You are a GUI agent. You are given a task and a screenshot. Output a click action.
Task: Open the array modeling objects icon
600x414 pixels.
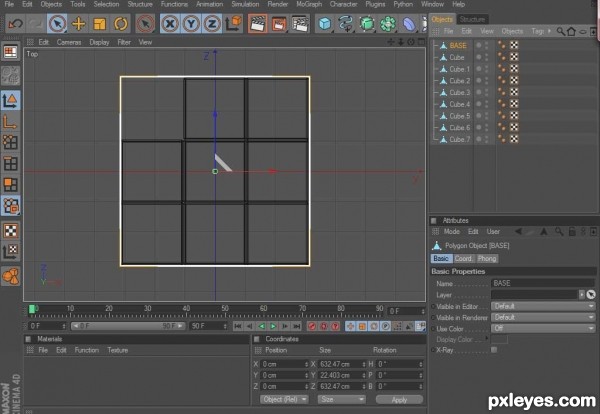(388, 24)
